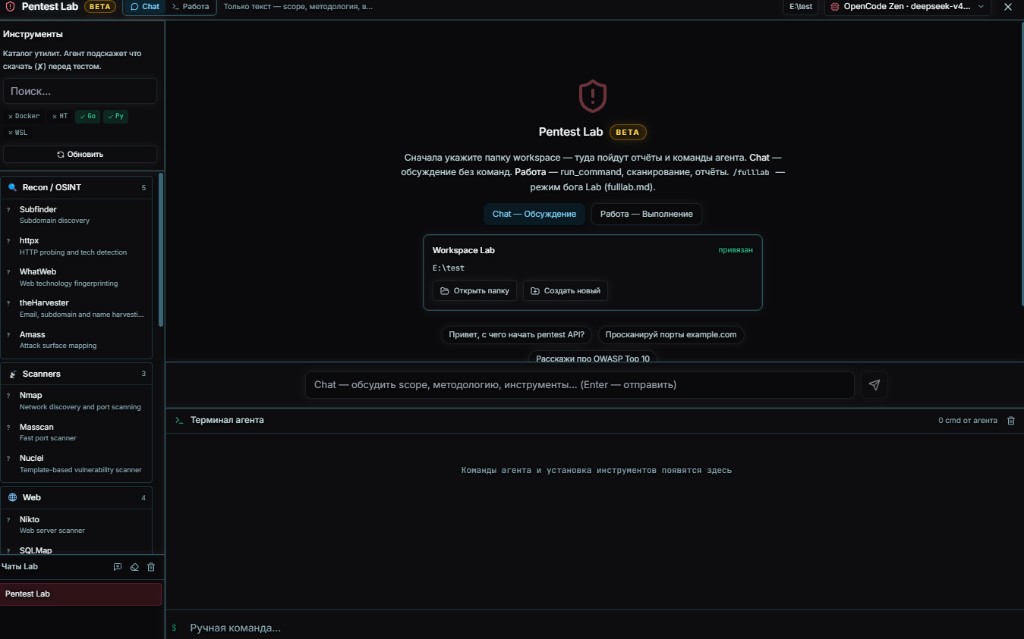Click the Создать новый button
The height and width of the screenshot is (639, 1024).
pos(566,291)
